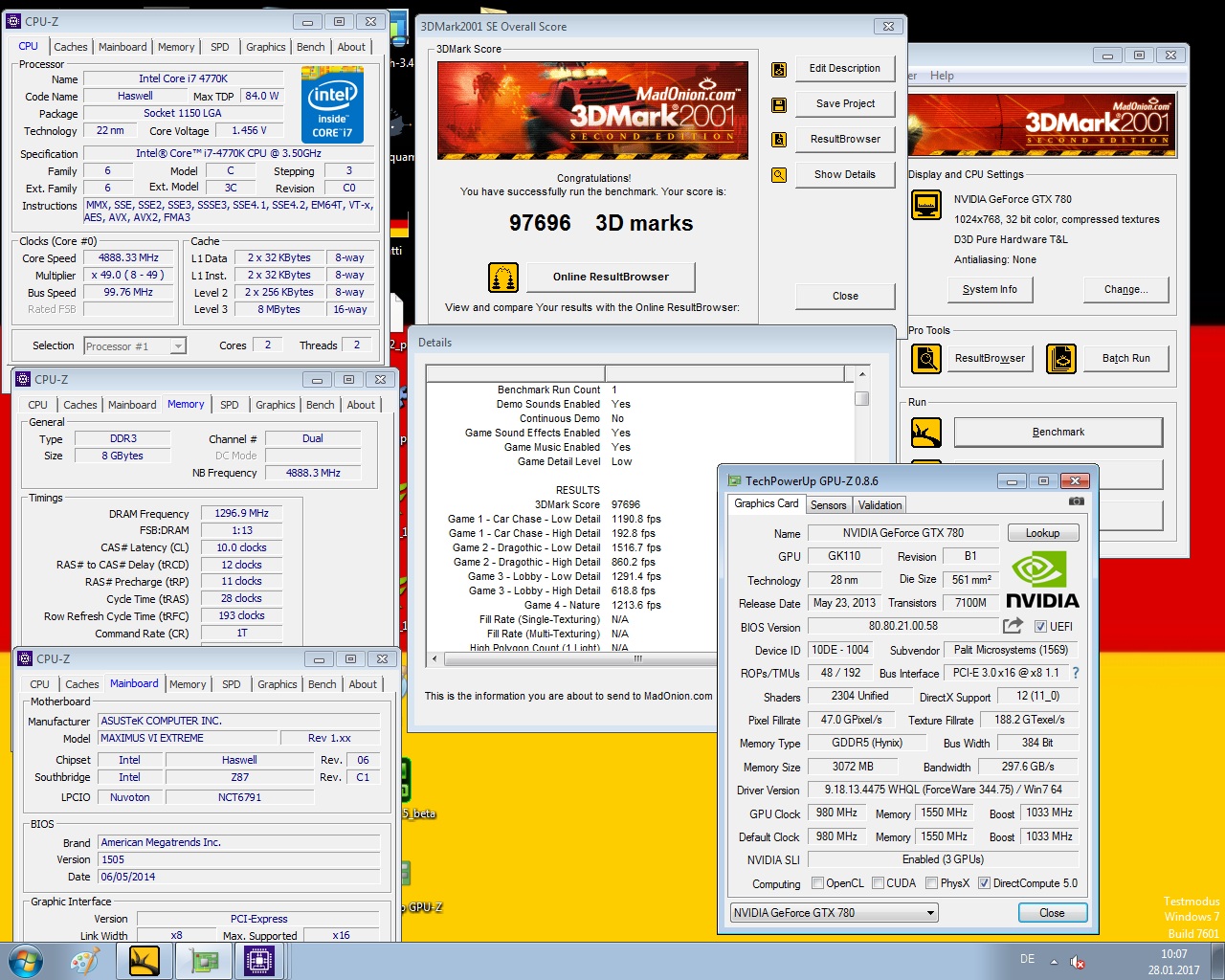Click the GPU-Z BIOS export share icon
This screenshot has height=980, width=1225.
pyautogui.click(x=1013, y=626)
